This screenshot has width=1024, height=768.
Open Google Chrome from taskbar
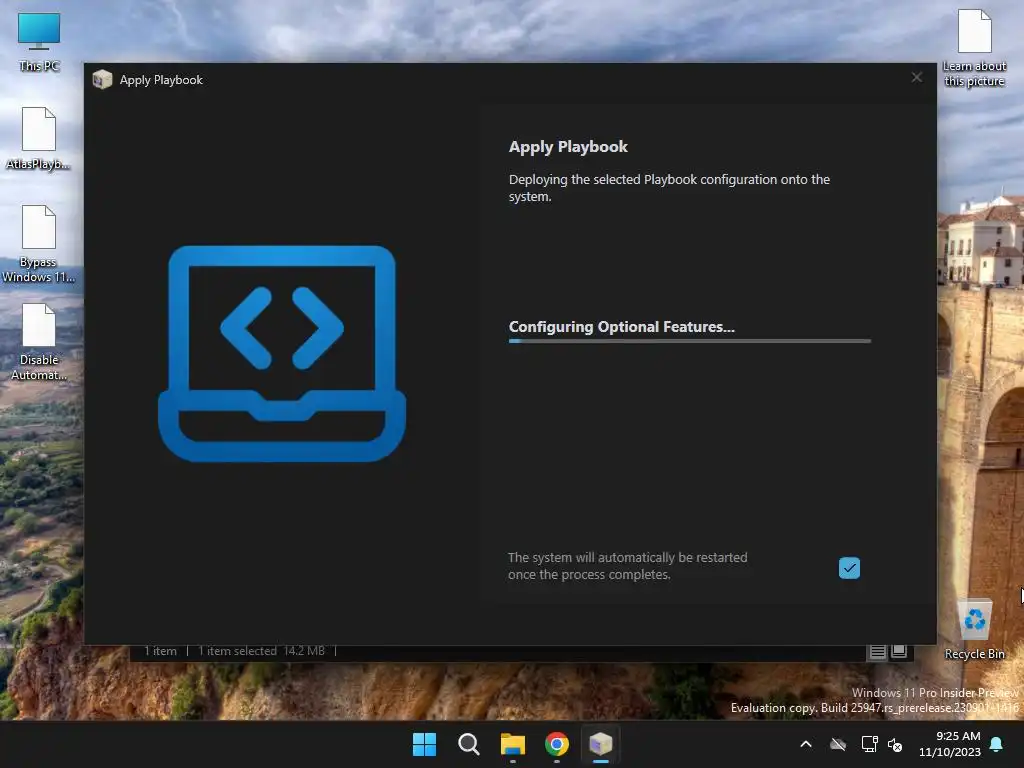coord(557,744)
